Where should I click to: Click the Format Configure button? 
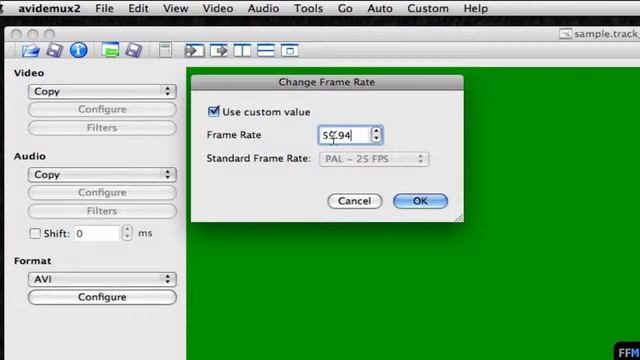[102, 297]
